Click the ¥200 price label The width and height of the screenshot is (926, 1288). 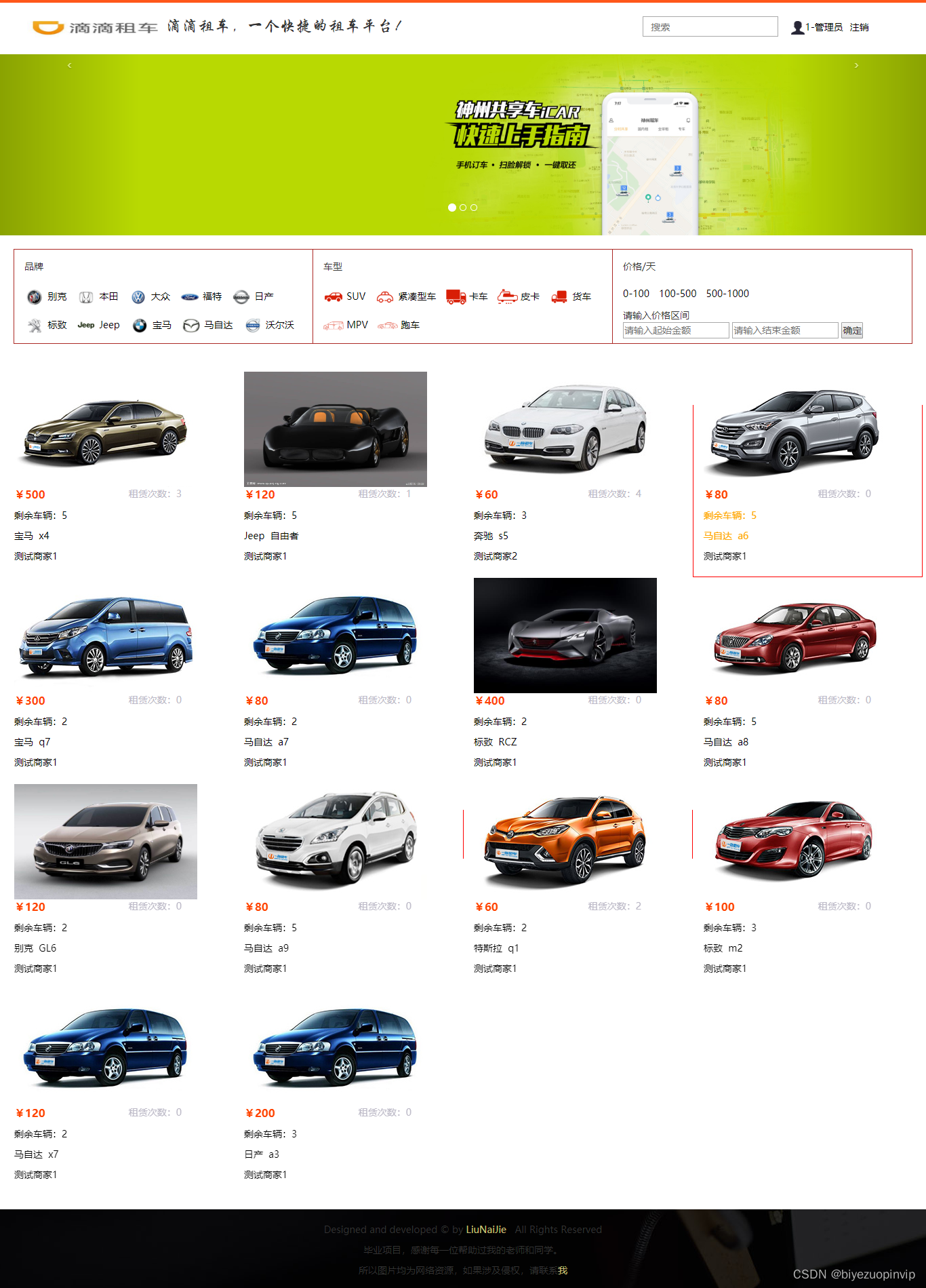click(x=260, y=1113)
